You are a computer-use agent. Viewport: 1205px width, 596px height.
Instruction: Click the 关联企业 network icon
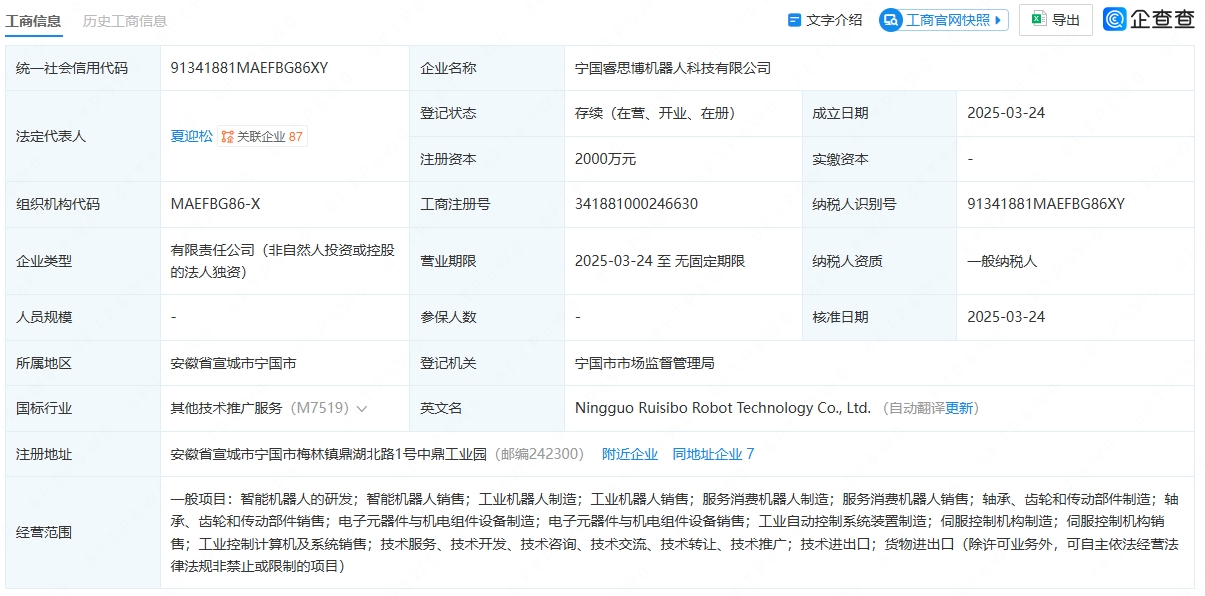pos(228,137)
